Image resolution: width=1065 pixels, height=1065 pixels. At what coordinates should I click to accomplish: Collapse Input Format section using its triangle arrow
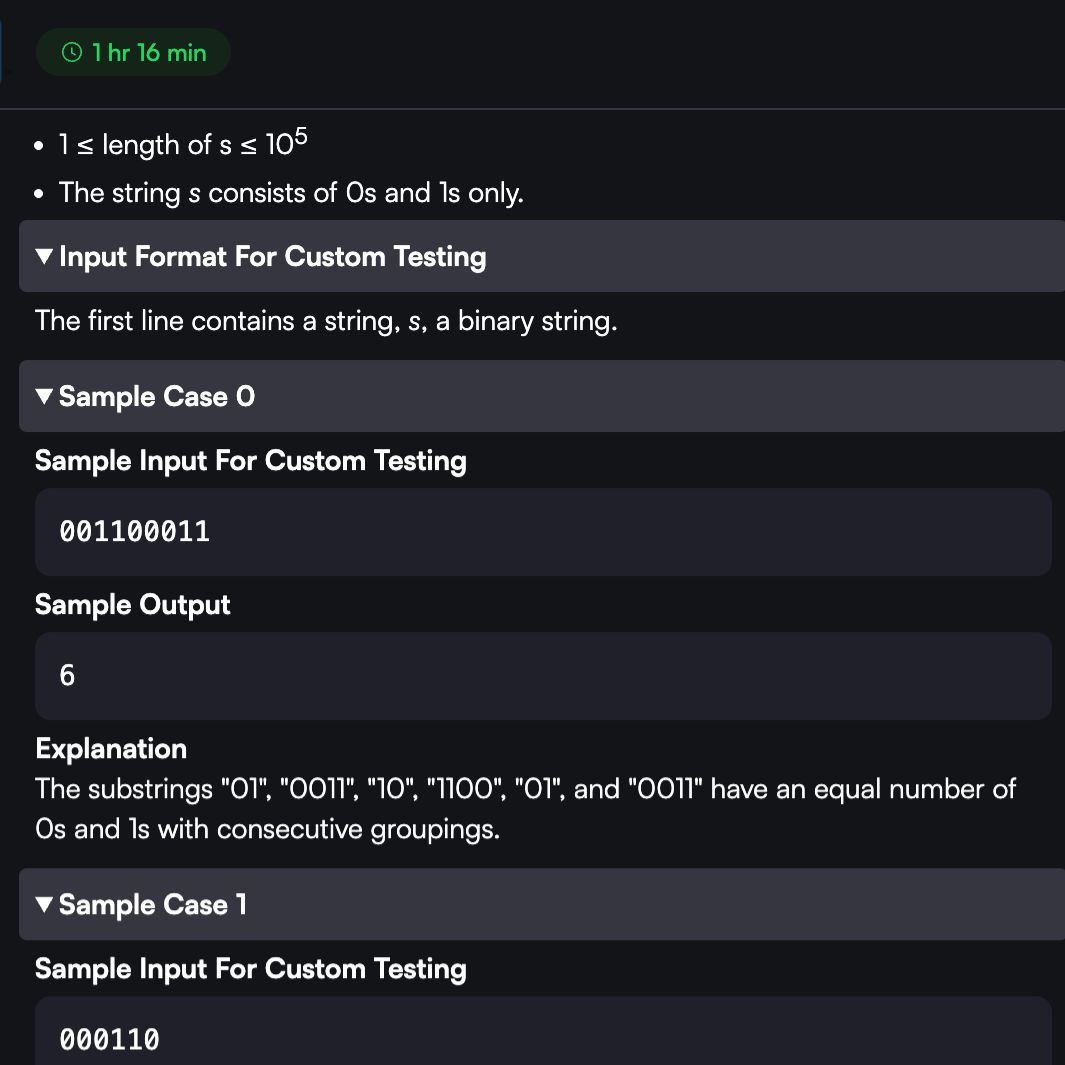[x=44, y=257]
